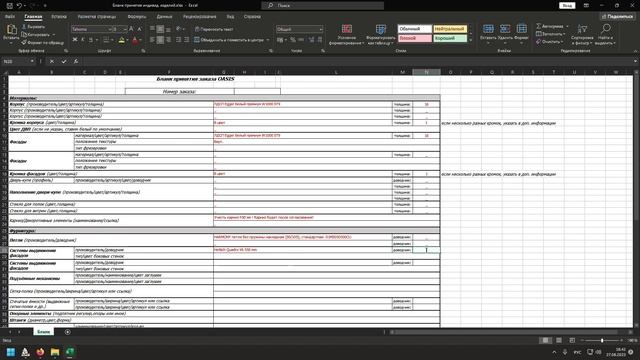Screen dimensions: 640x360
Task: Click the Decrease Decimal icon
Action: 320,40
